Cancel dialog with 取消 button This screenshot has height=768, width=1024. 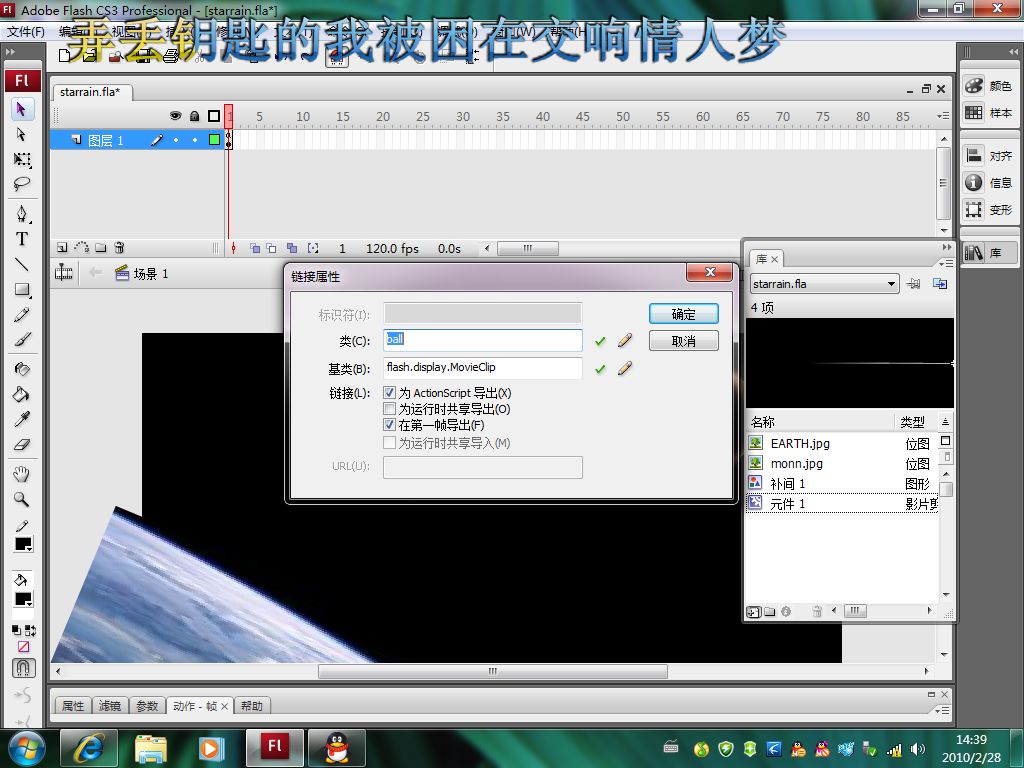pos(684,341)
